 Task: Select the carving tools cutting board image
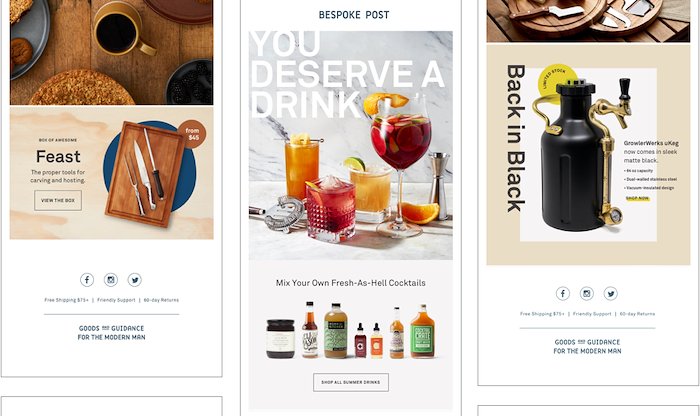[145, 174]
